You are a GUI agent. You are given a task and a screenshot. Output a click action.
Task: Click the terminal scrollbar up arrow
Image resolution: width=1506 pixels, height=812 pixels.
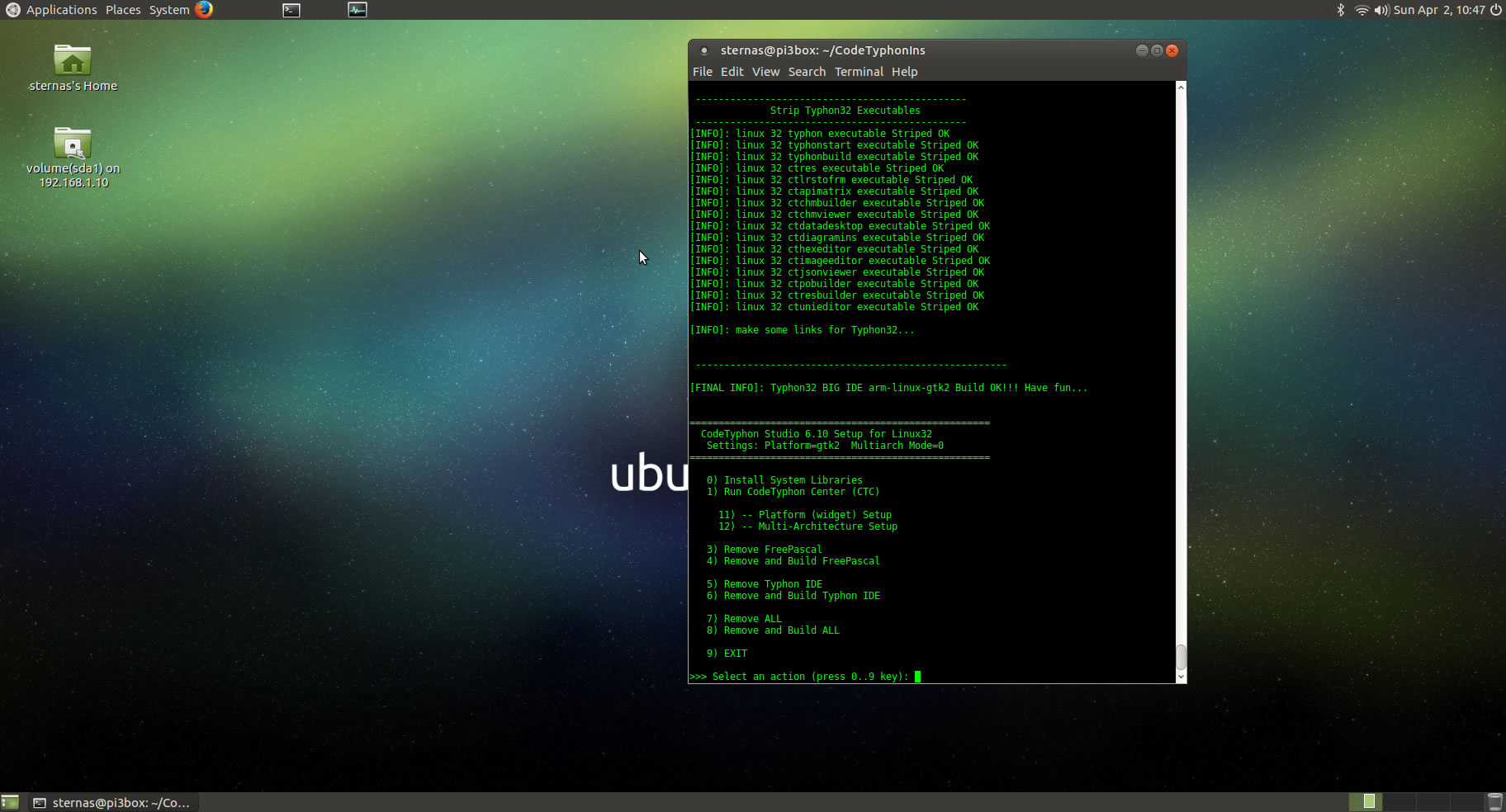coord(1181,87)
